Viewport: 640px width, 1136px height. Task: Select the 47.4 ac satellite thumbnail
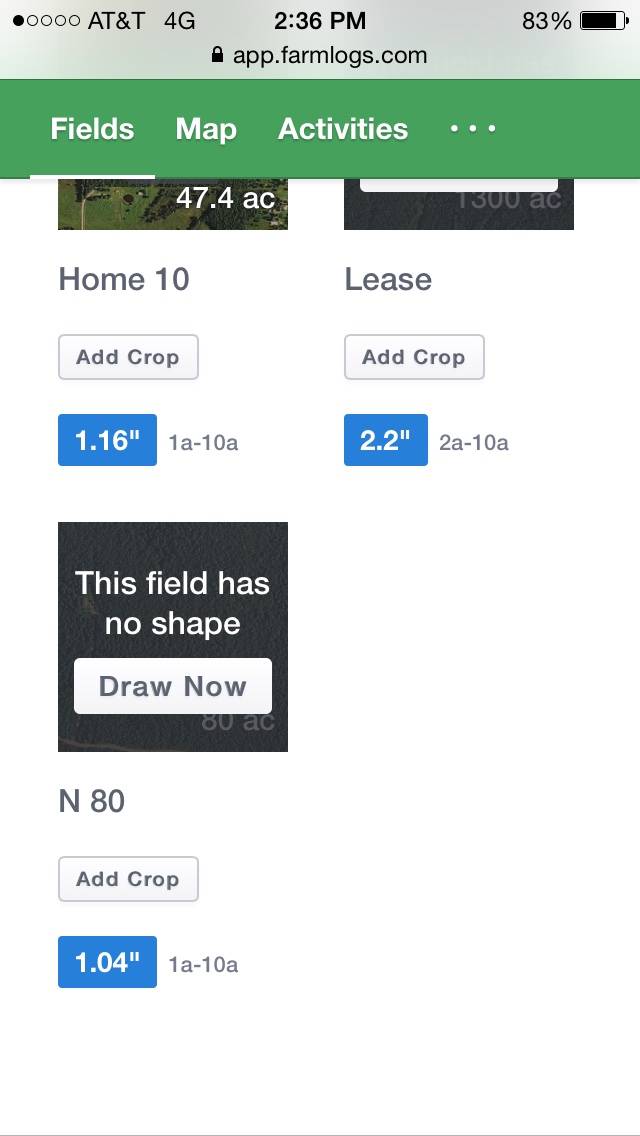pos(173,204)
